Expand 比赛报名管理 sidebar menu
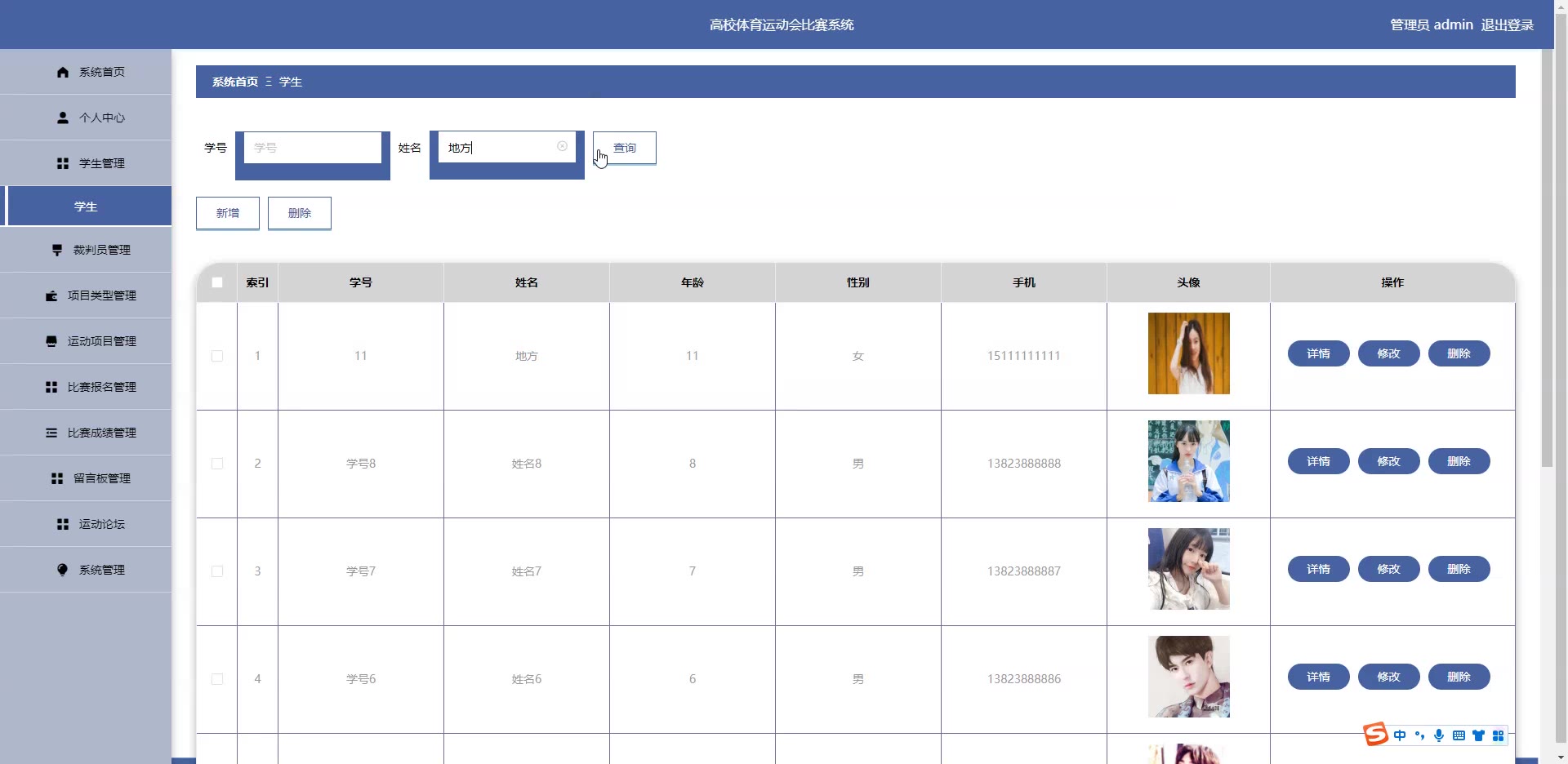The image size is (1568, 764). coord(86,387)
